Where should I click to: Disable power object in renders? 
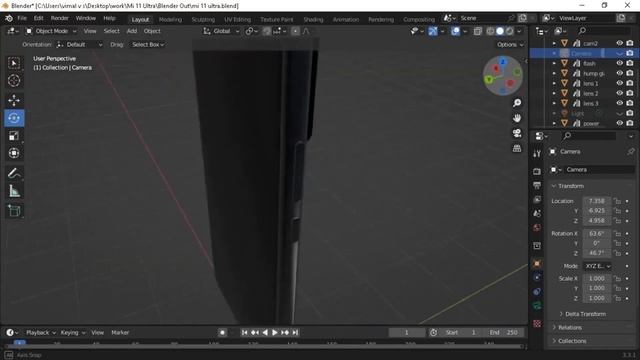pyautogui.click(x=630, y=123)
